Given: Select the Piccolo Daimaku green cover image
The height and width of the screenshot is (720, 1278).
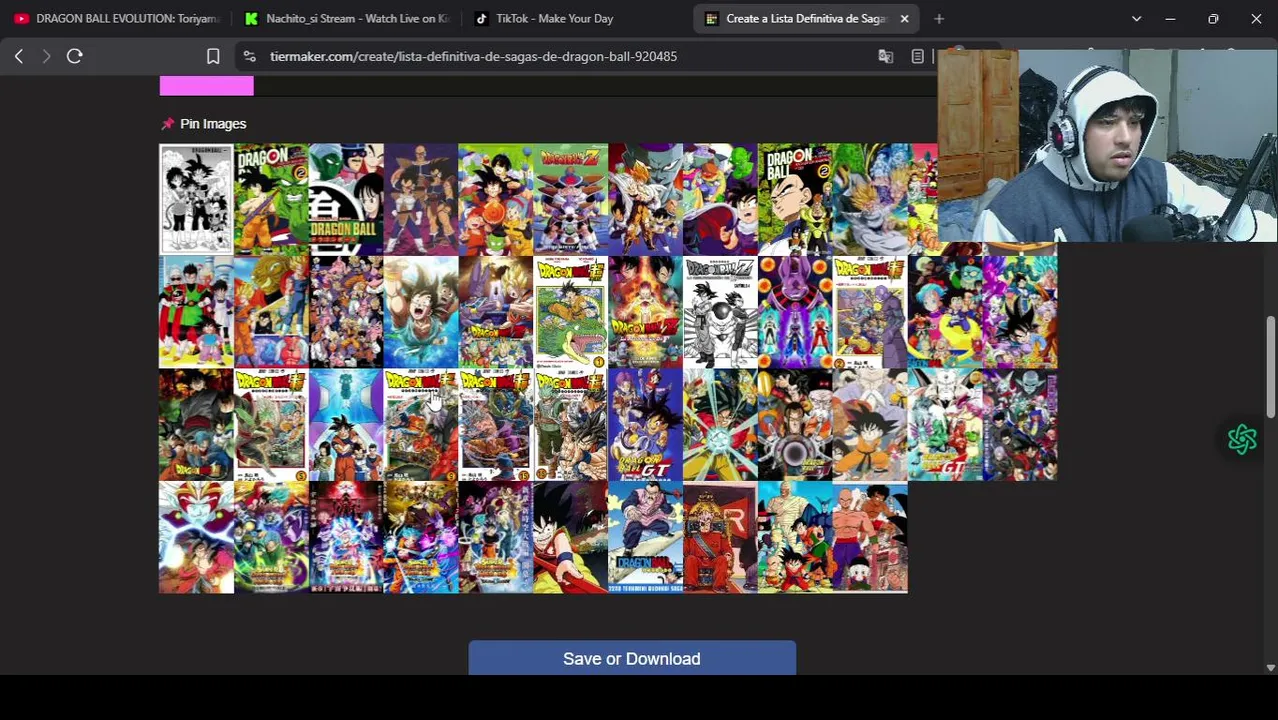Looking at the screenshot, I should [271, 199].
